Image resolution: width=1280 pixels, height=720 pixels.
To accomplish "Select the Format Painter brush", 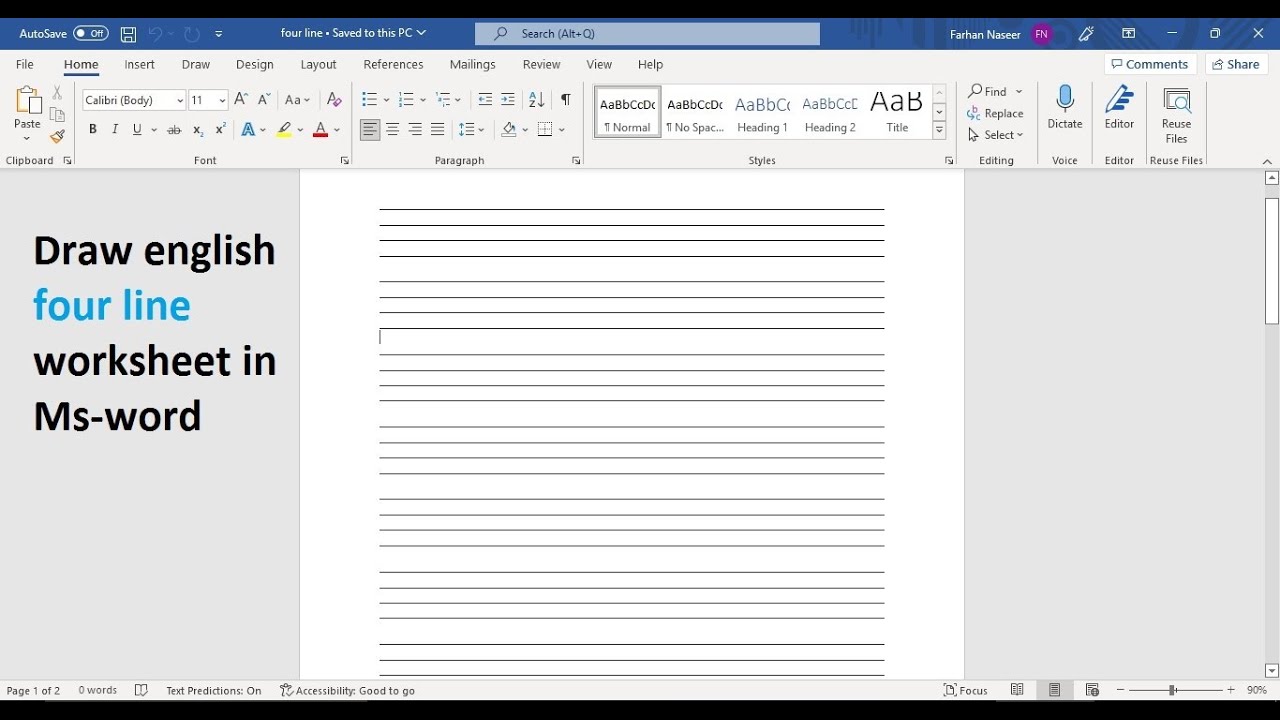I will pyautogui.click(x=57, y=136).
